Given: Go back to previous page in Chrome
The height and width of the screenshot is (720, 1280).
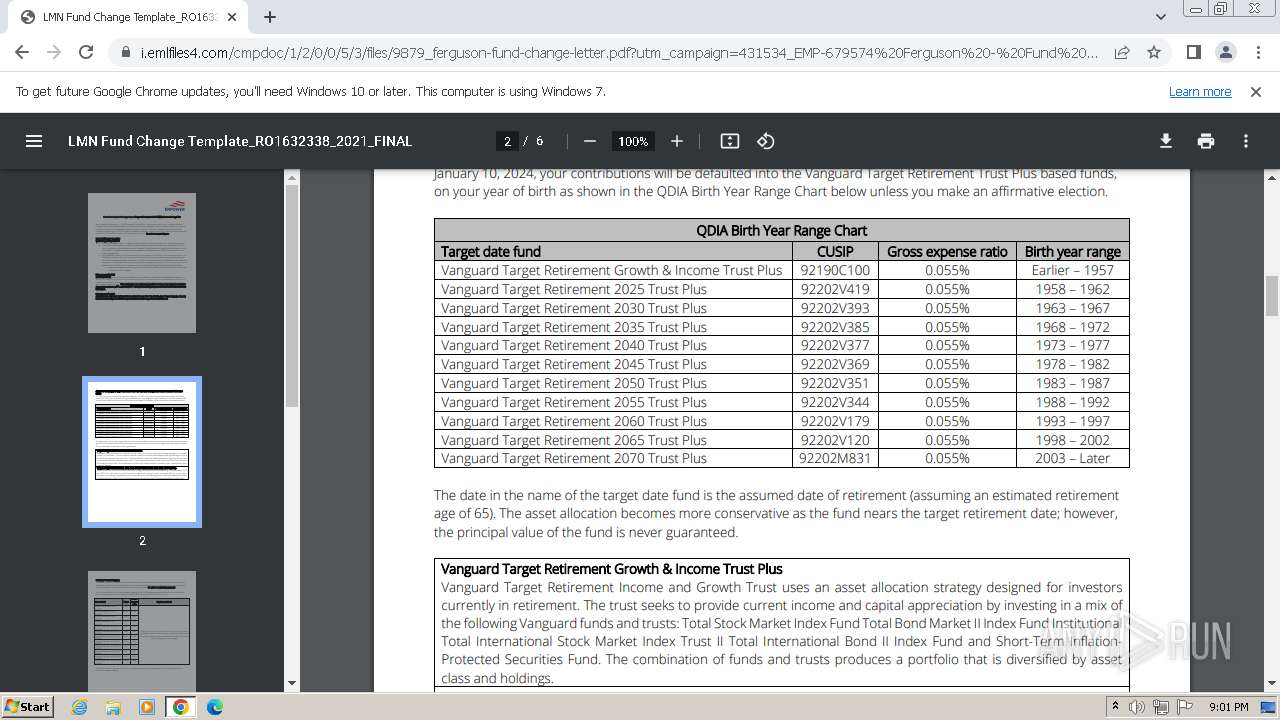Looking at the screenshot, I should point(22,52).
